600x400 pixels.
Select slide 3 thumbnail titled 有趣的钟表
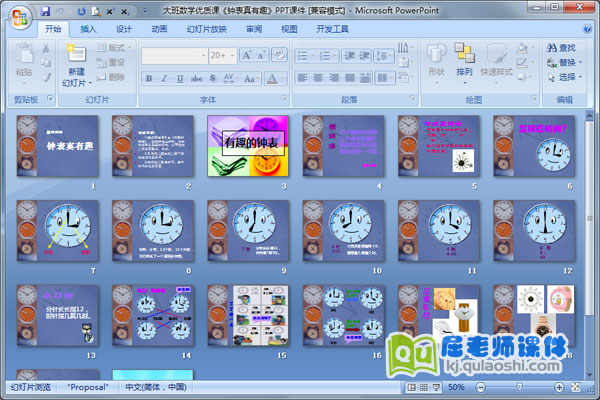point(247,147)
